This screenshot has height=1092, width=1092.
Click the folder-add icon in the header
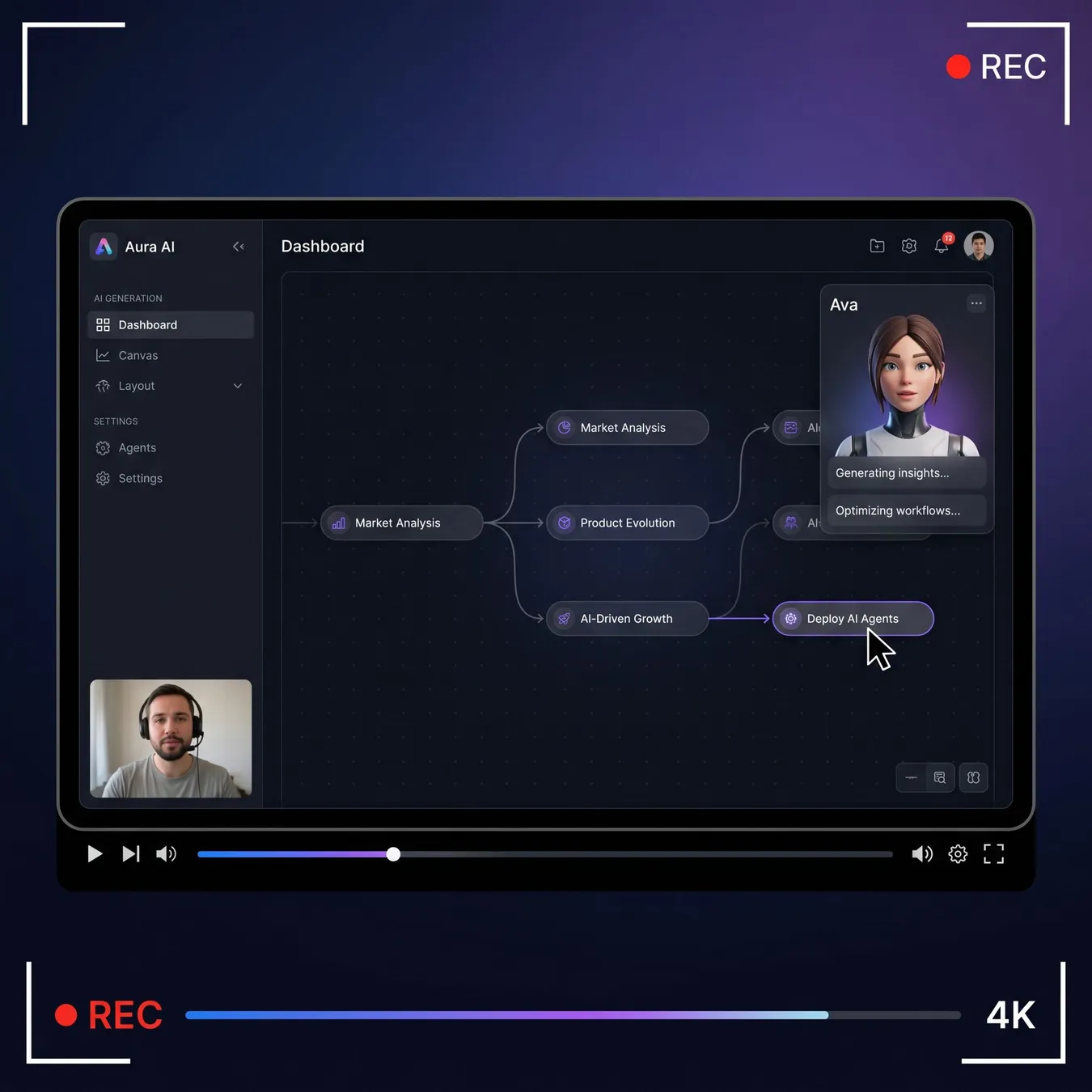pyautogui.click(x=877, y=246)
